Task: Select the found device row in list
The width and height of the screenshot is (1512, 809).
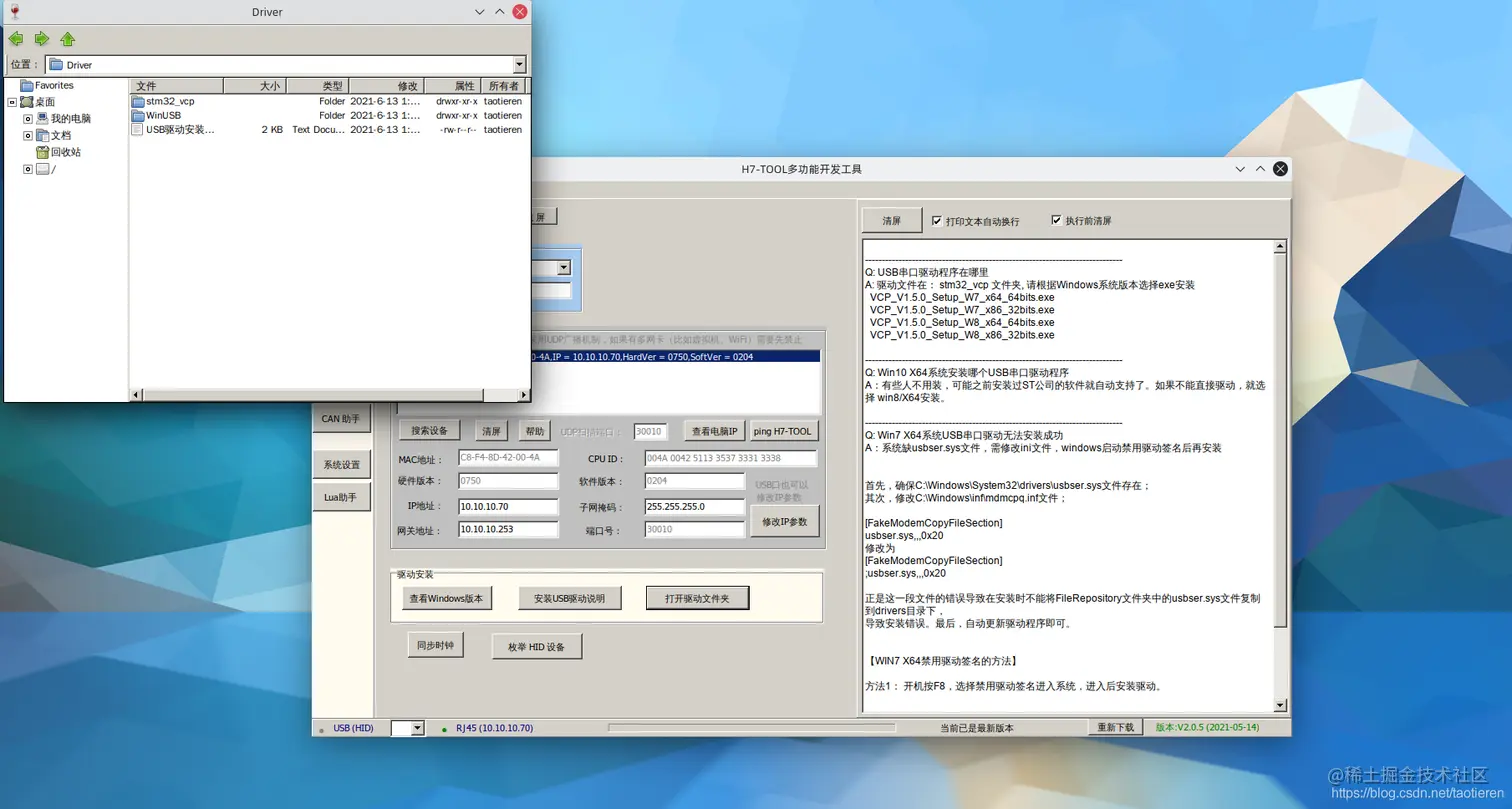Action: pyautogui.click(x=674, y=357)
